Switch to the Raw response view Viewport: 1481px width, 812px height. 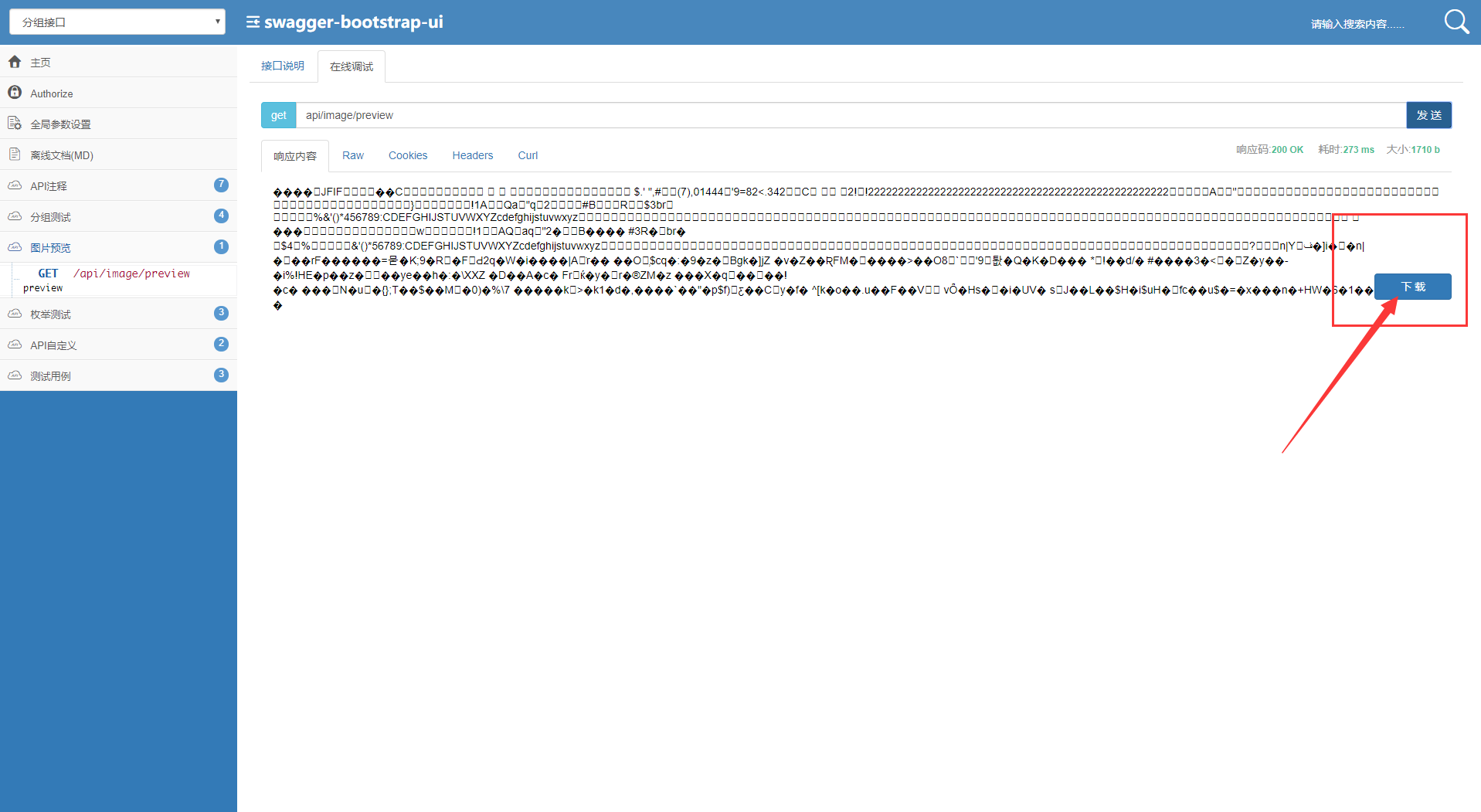352,155
